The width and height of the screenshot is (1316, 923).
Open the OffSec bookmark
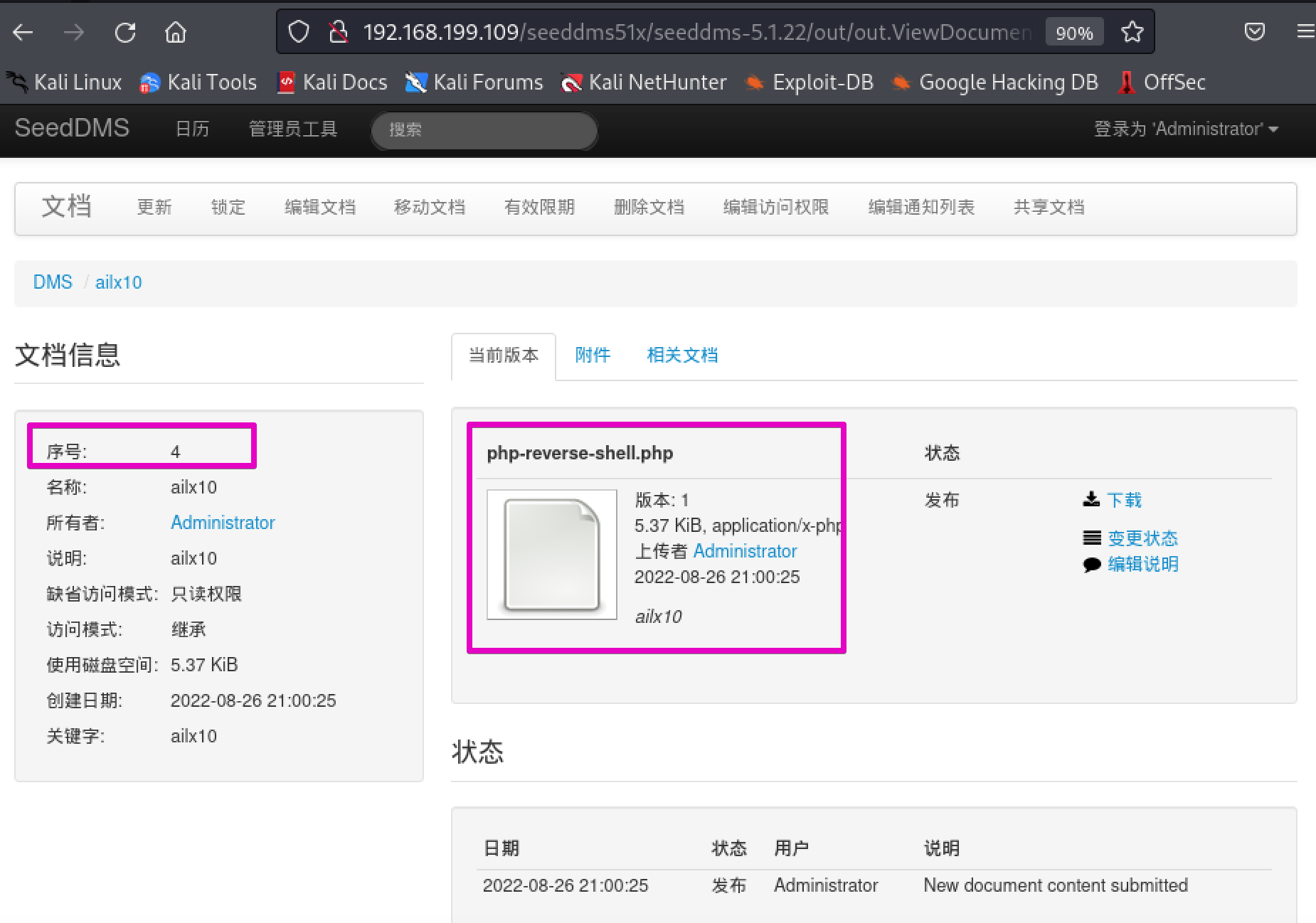pyautogui.click(x=1162, y=82)
